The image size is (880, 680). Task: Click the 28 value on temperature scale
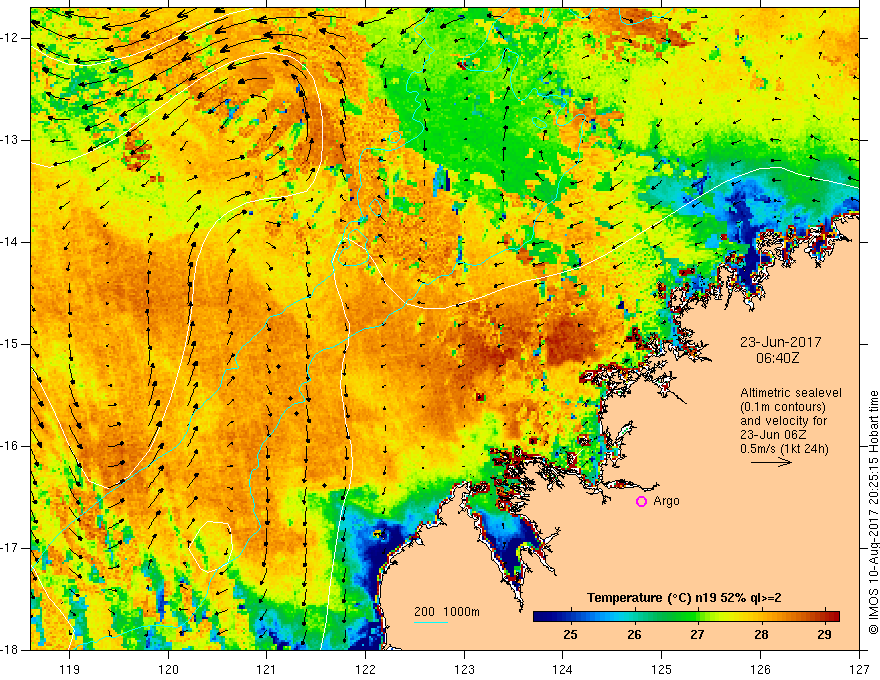[x=761, y=635]
